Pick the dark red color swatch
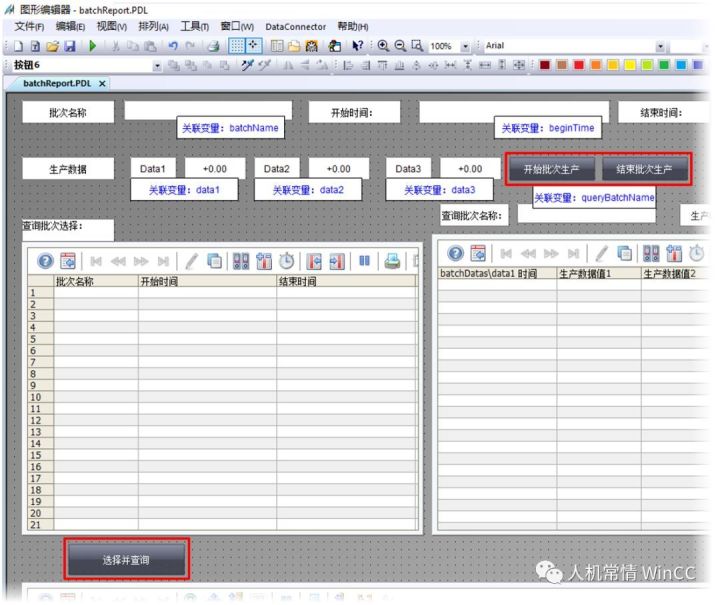Viewport: 720px width, 605px height. 545,65
